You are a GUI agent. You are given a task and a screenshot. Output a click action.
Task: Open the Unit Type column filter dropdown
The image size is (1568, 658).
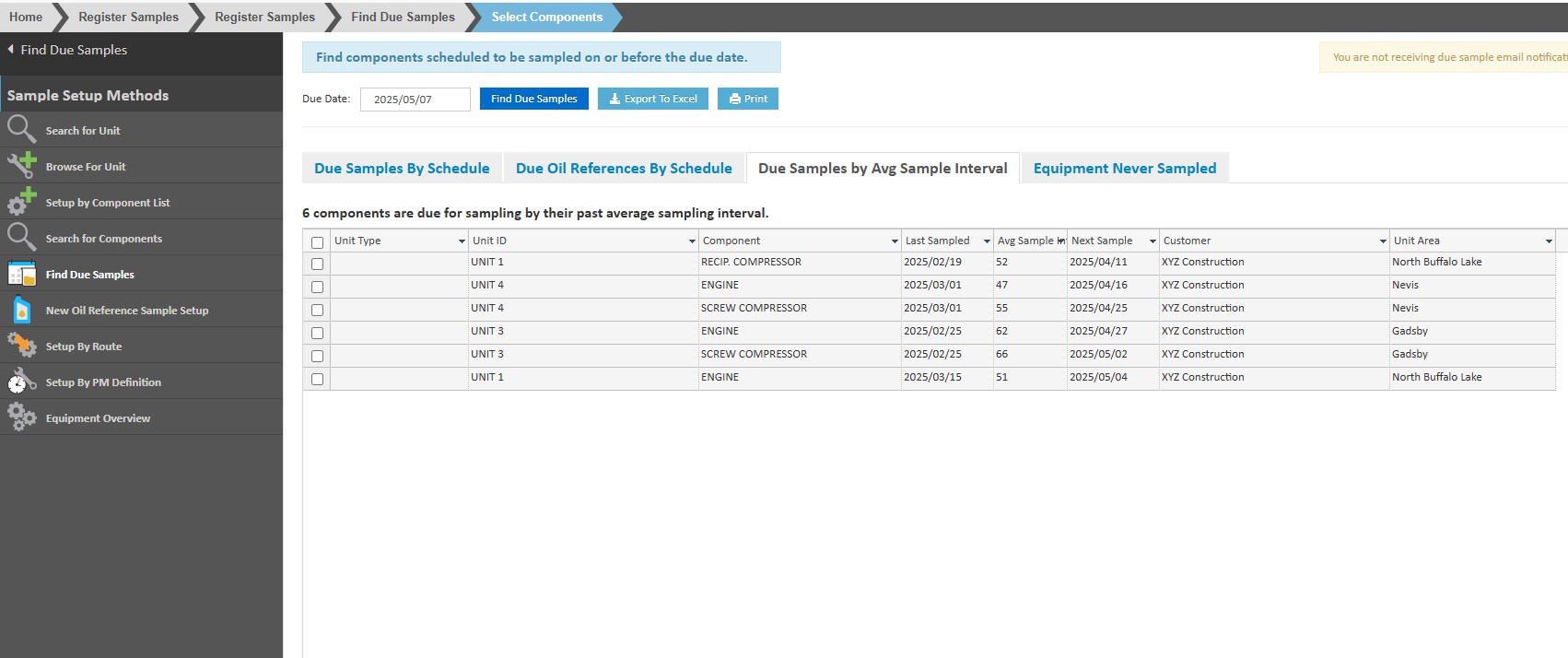(x=462, y=241)
